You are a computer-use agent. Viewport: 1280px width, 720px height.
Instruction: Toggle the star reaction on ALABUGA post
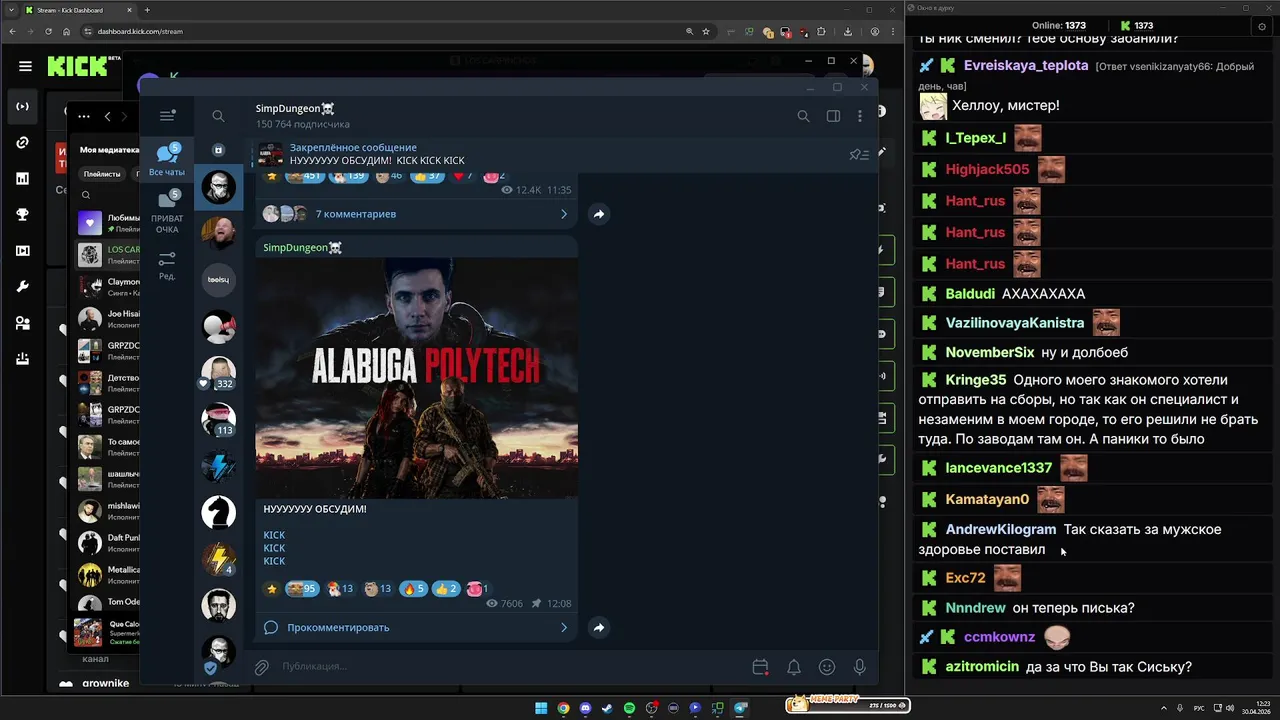pos(271,589)
